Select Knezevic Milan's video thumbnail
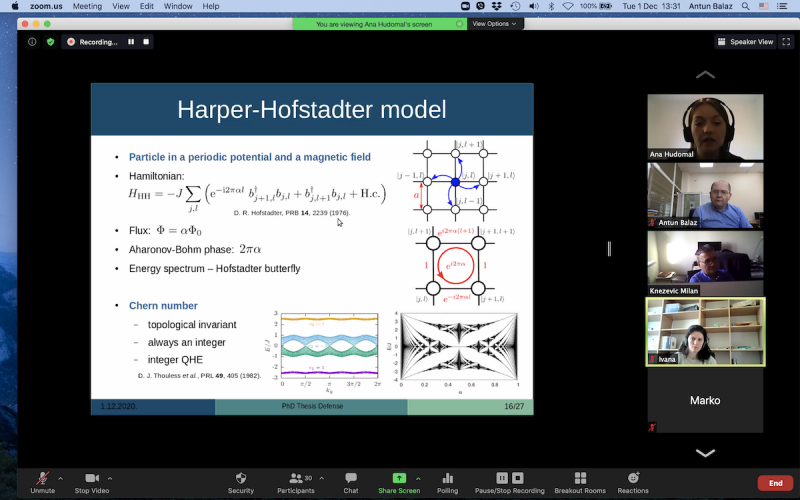 706,264
